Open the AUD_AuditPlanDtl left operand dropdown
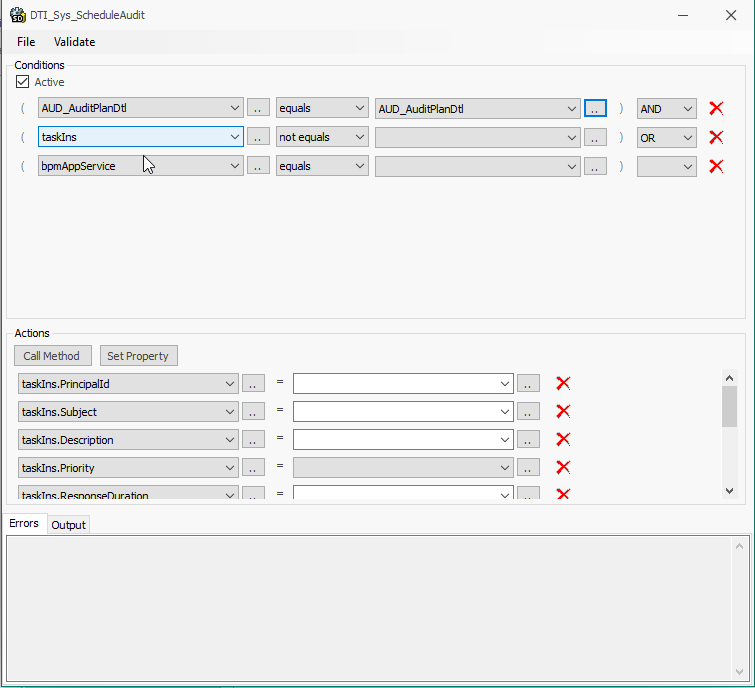 tap(141, 108)
